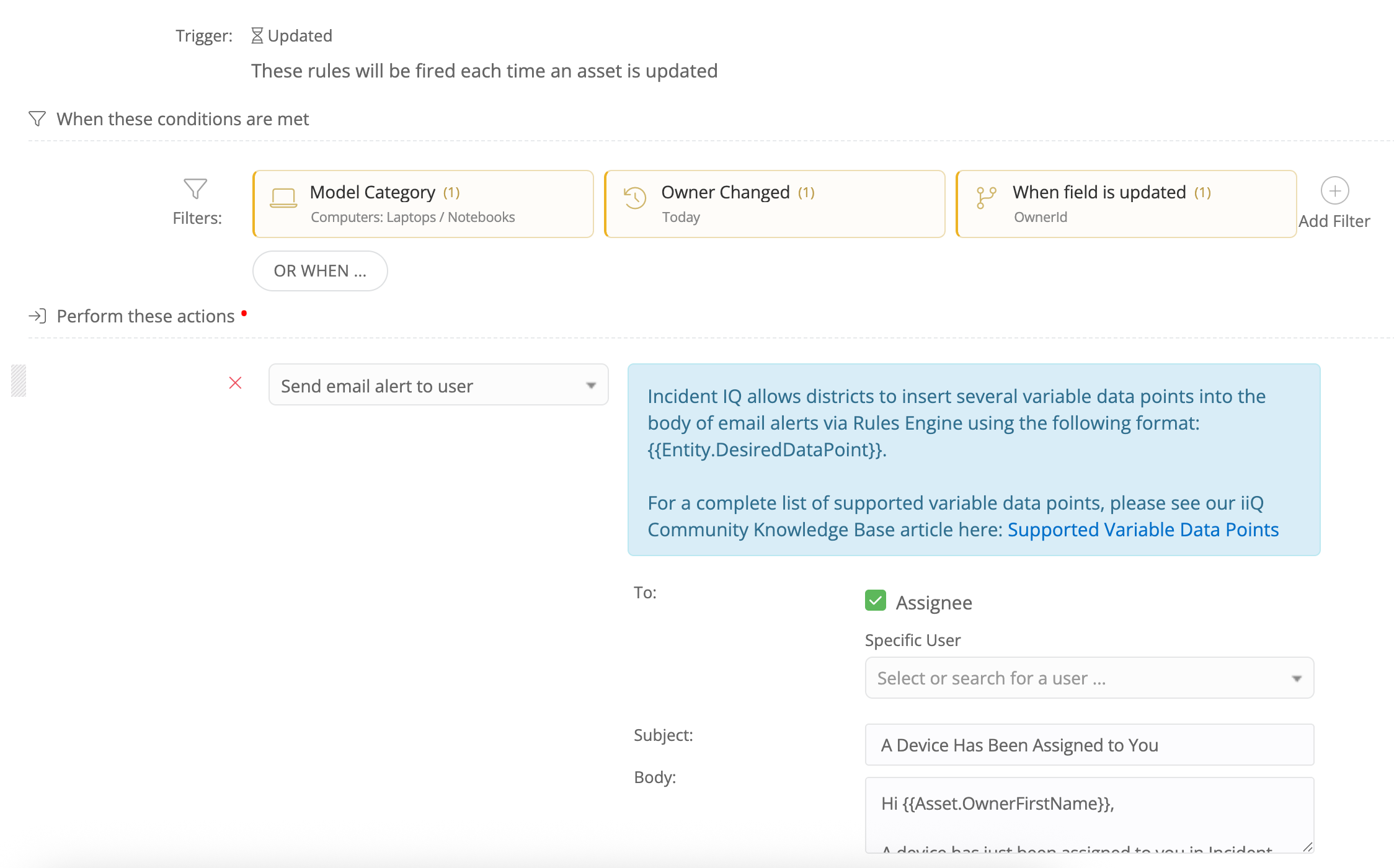Click the Body text area resize handle

(x=1307, y=847)
